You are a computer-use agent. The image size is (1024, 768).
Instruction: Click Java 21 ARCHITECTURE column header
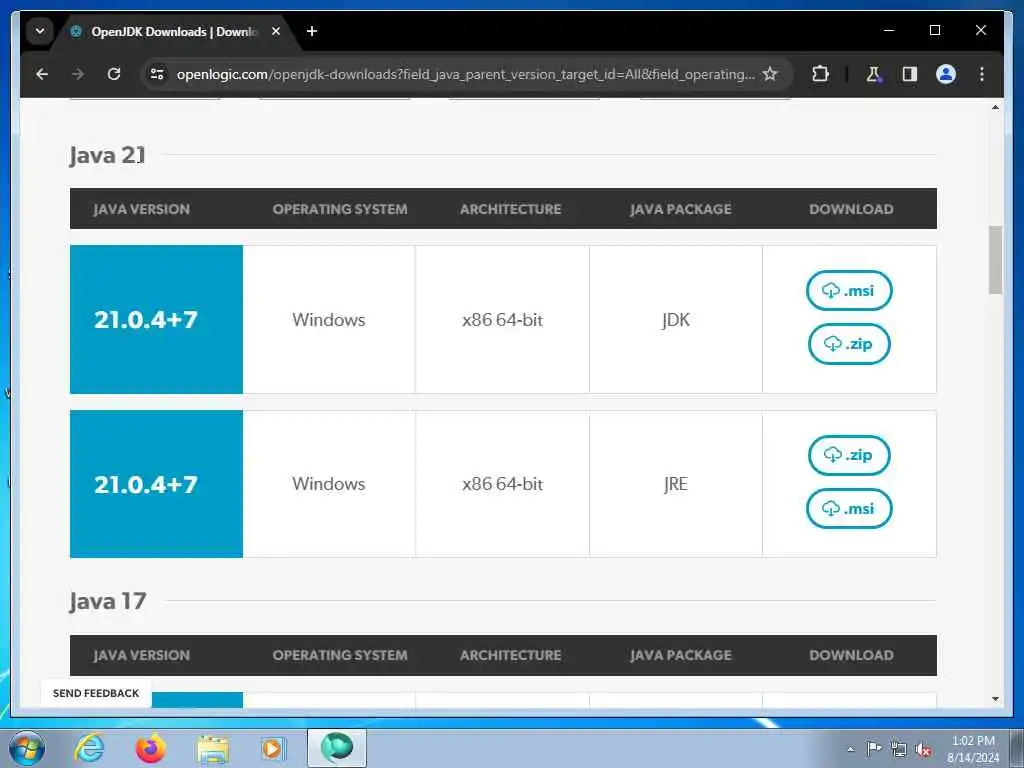click(x=510, y=209)
